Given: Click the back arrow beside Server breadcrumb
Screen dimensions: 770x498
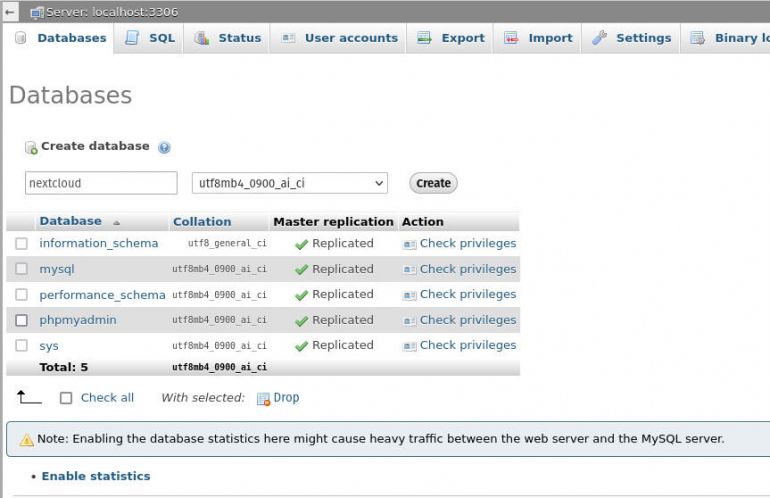Looking at the screenshot, I should [10, 11].
